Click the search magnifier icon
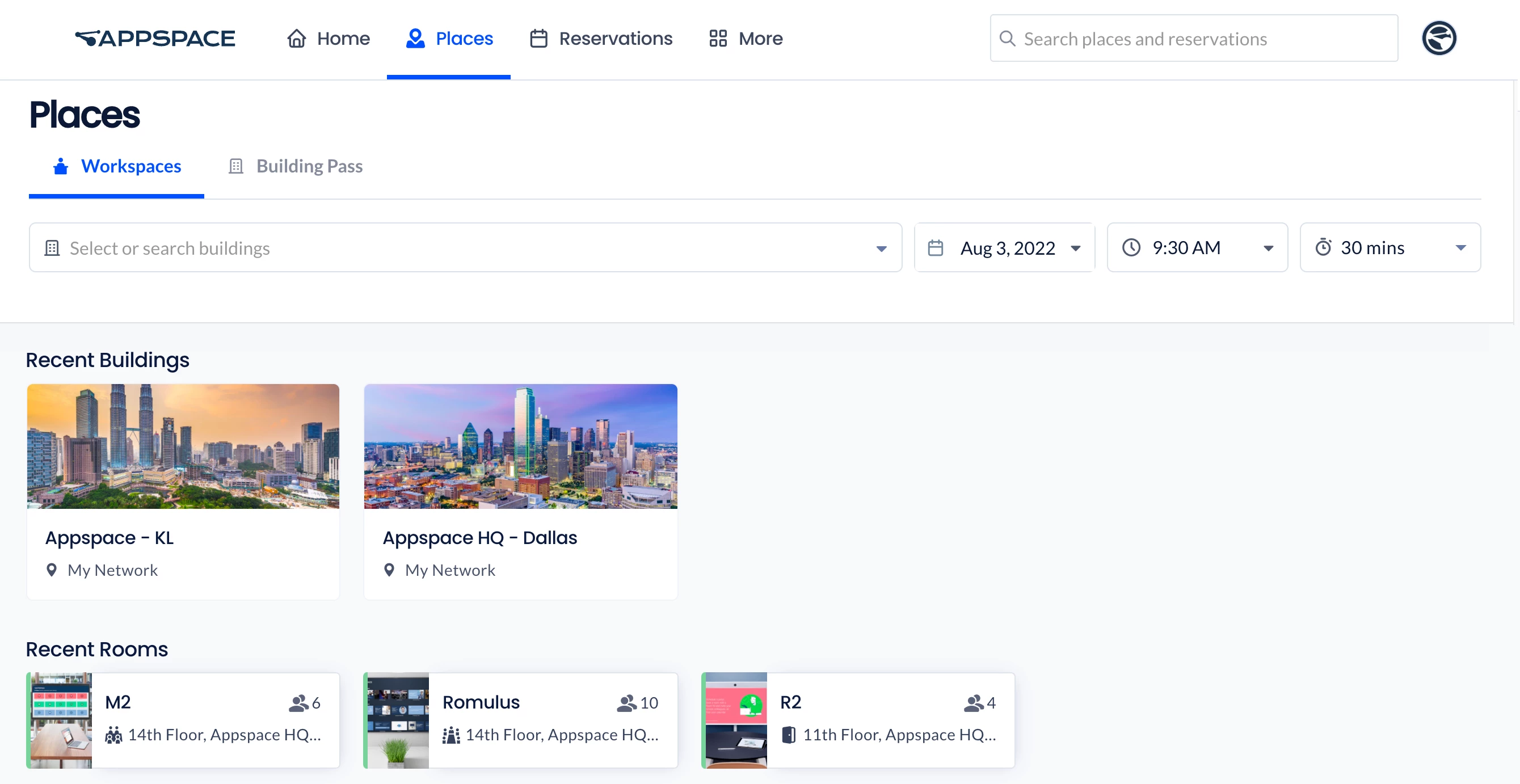The height and width of the screenshot is (784, 1520). tap(1007, 39)
